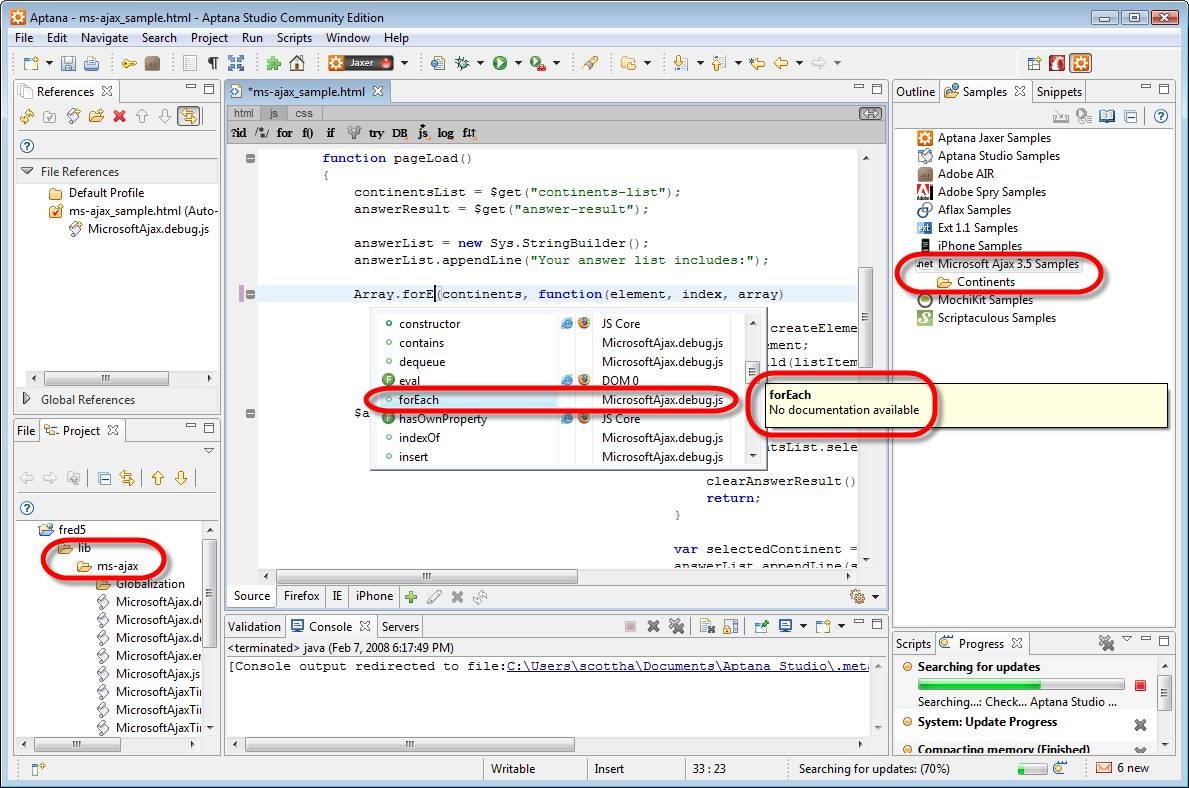Open the Home page icon on the toolbar
Screen dimensions: 1189x788
[x=297, y=62]
